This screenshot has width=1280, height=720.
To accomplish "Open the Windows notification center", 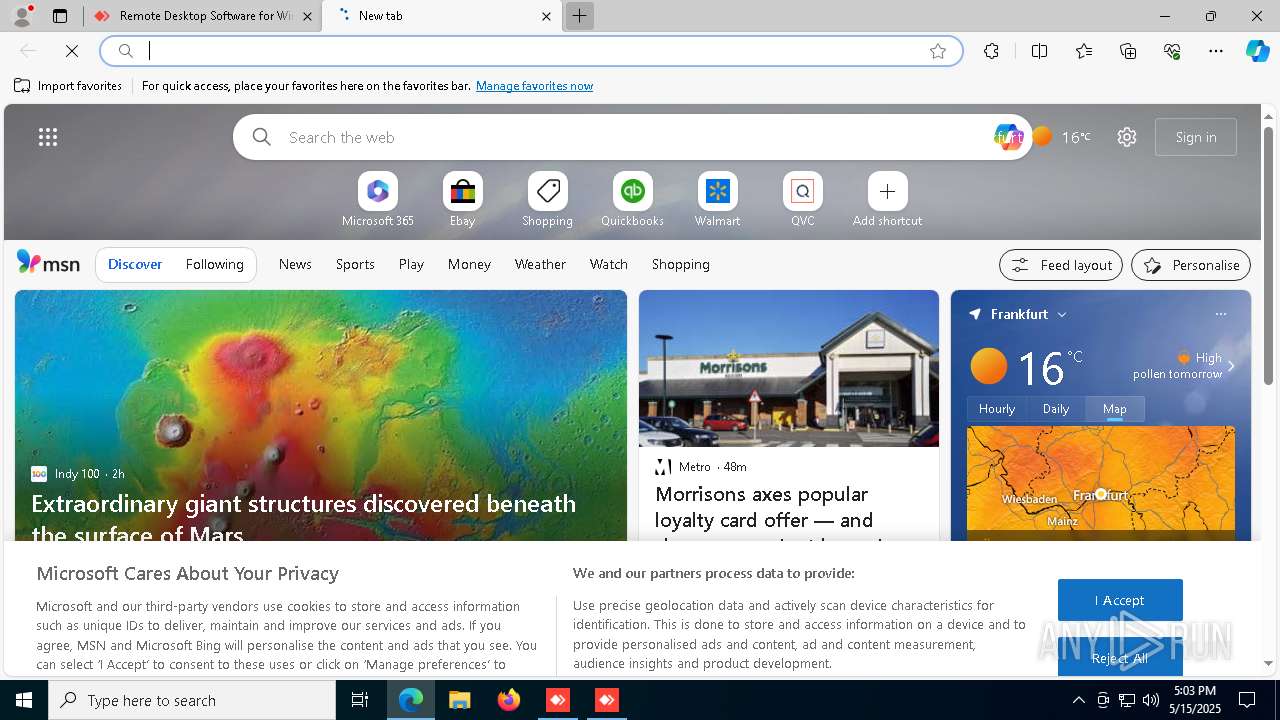I will [x=1248, y=700].
